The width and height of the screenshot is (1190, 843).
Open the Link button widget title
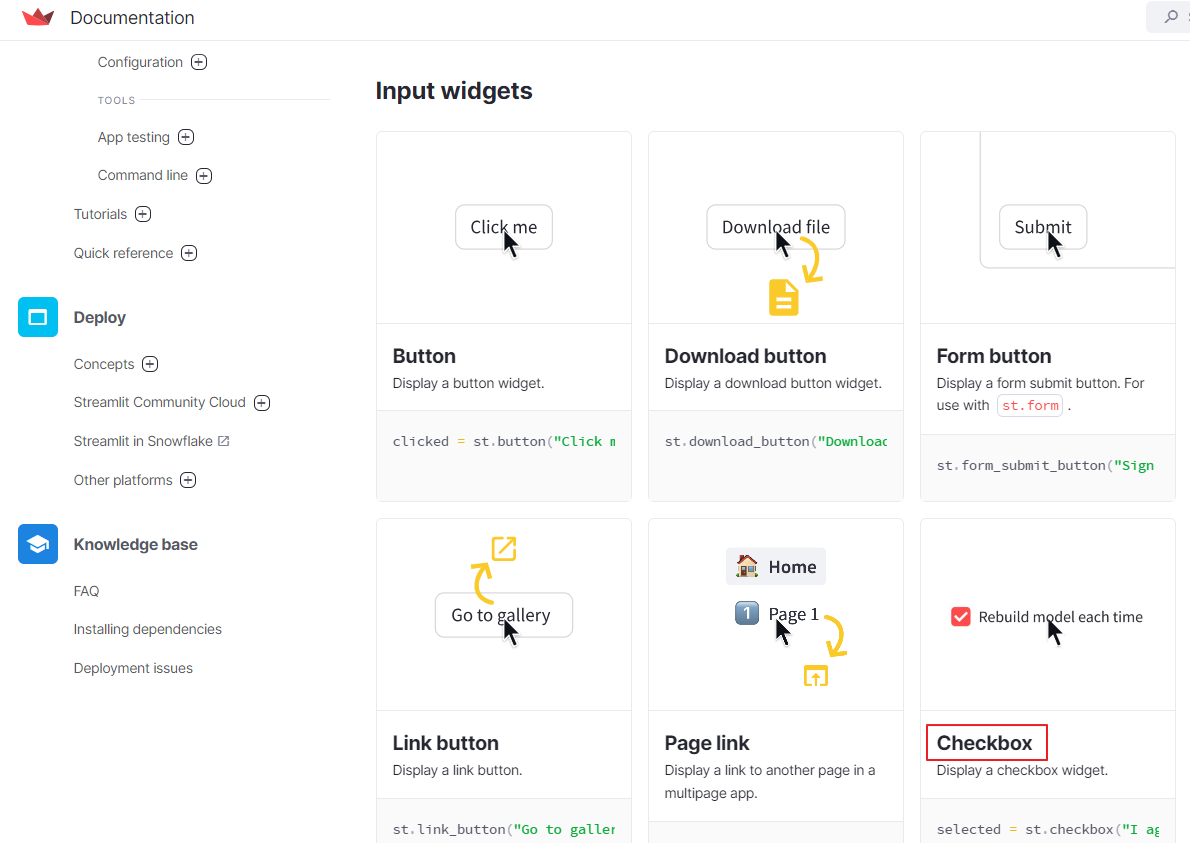(445, 743)
